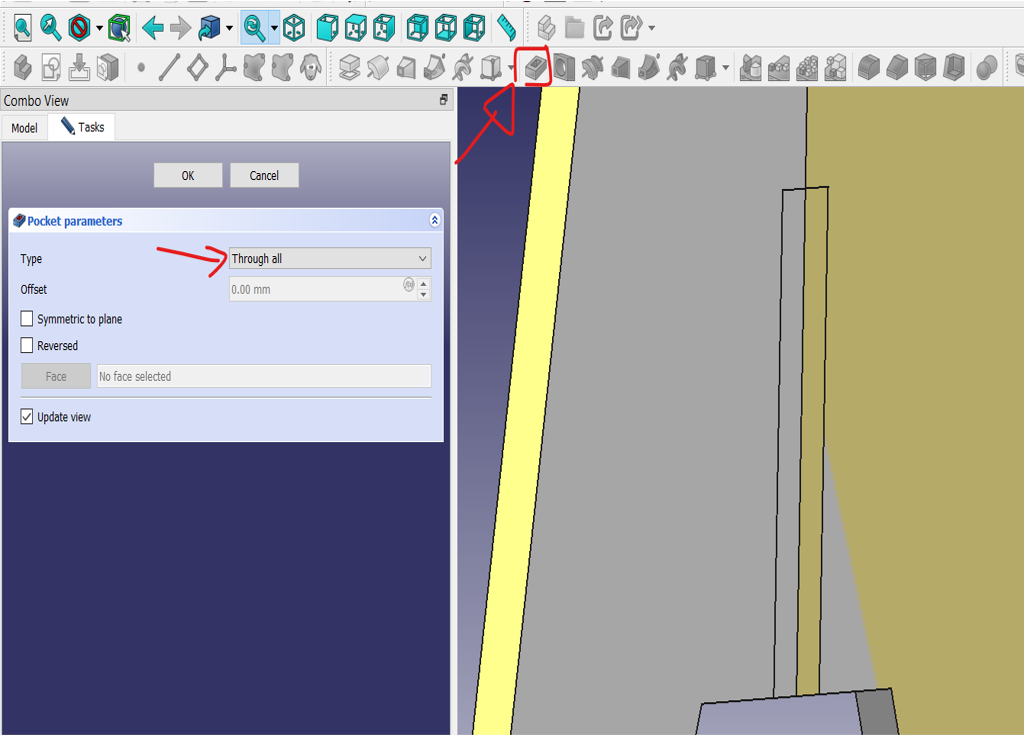Open the subtractive primitive dropdown arrow

click(726, 67)
